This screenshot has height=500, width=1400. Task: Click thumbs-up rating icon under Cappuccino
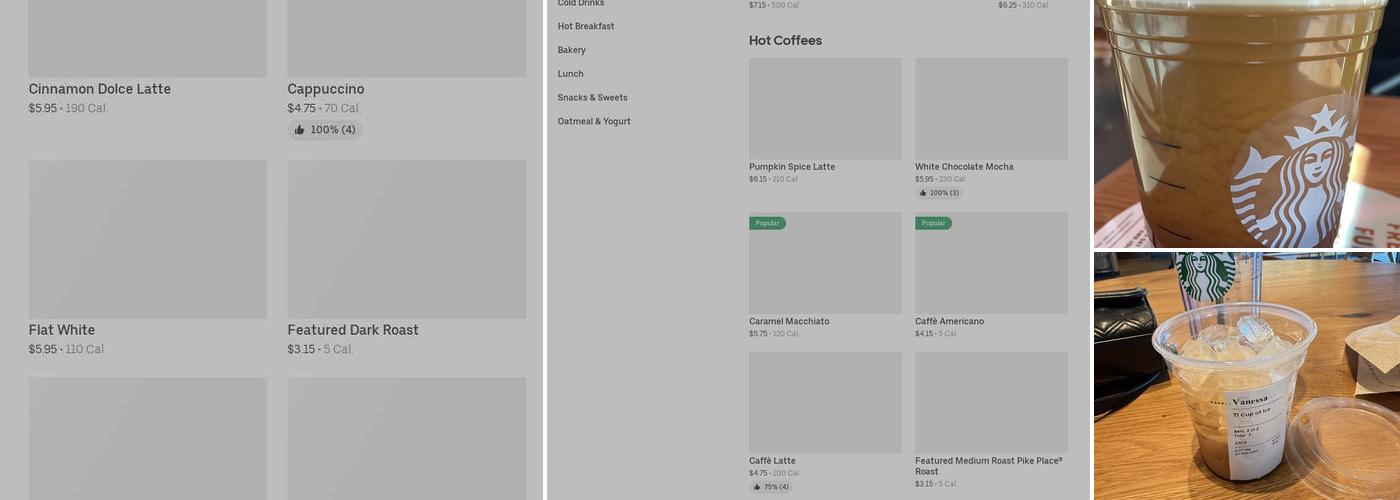(x=299, y=130)
